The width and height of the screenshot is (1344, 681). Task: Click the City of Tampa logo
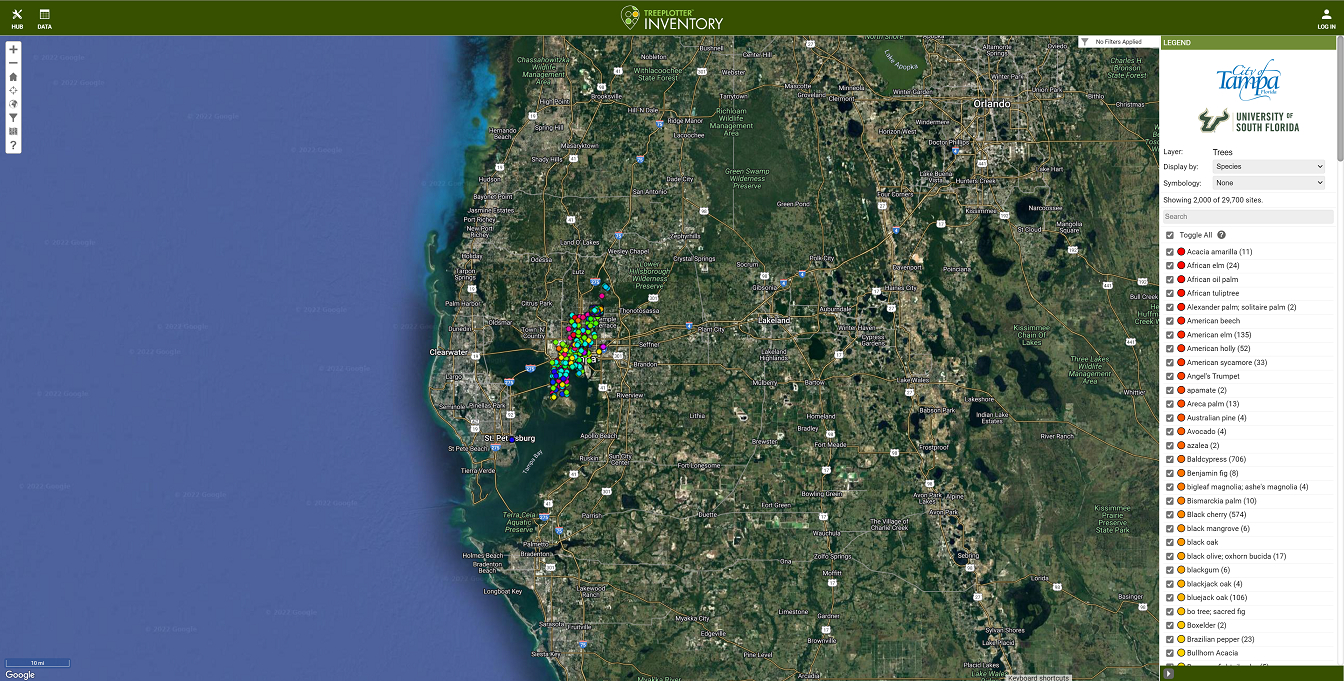point(1248,80)
